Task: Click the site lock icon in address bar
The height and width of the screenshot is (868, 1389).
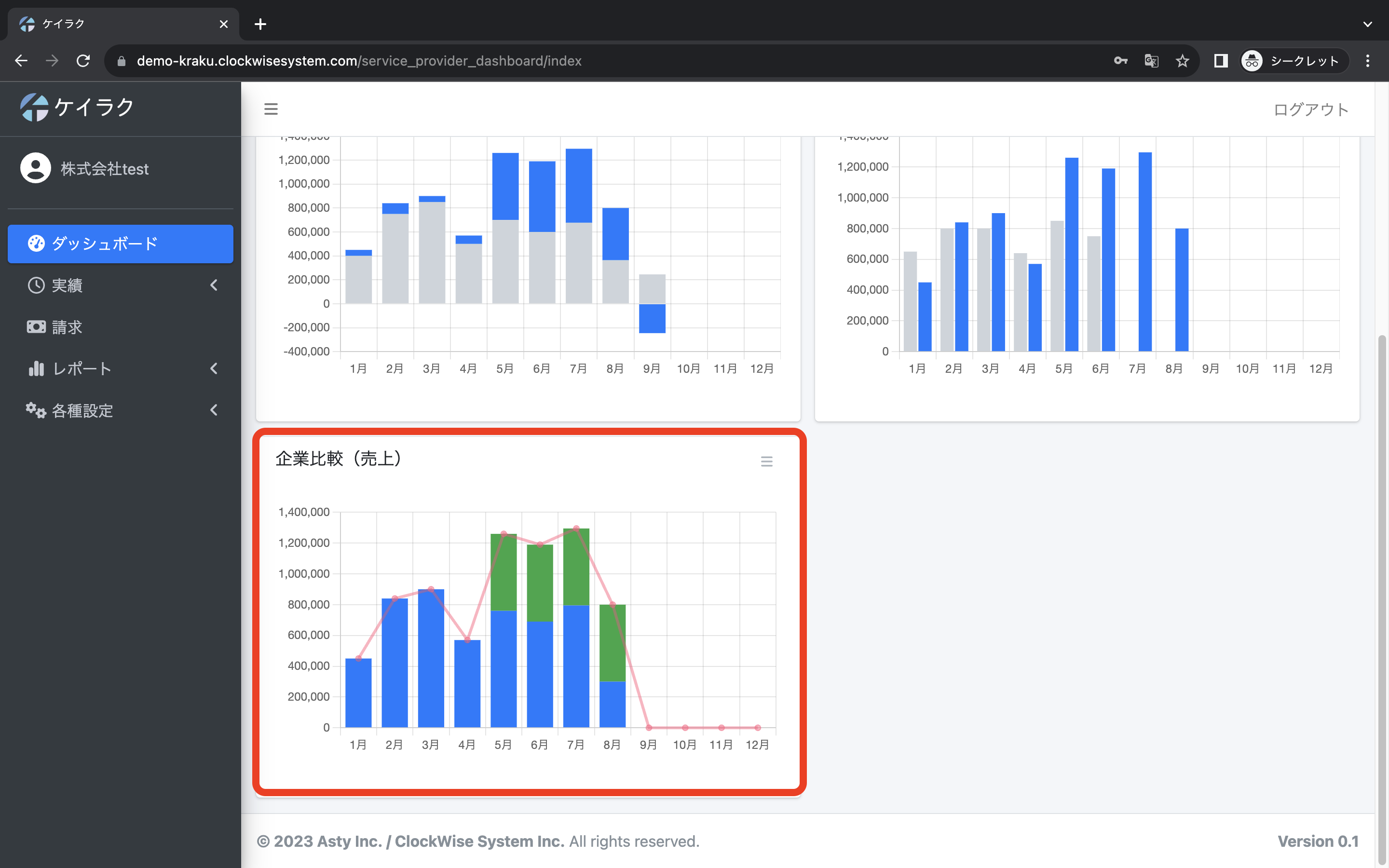Action: [121, 61]
